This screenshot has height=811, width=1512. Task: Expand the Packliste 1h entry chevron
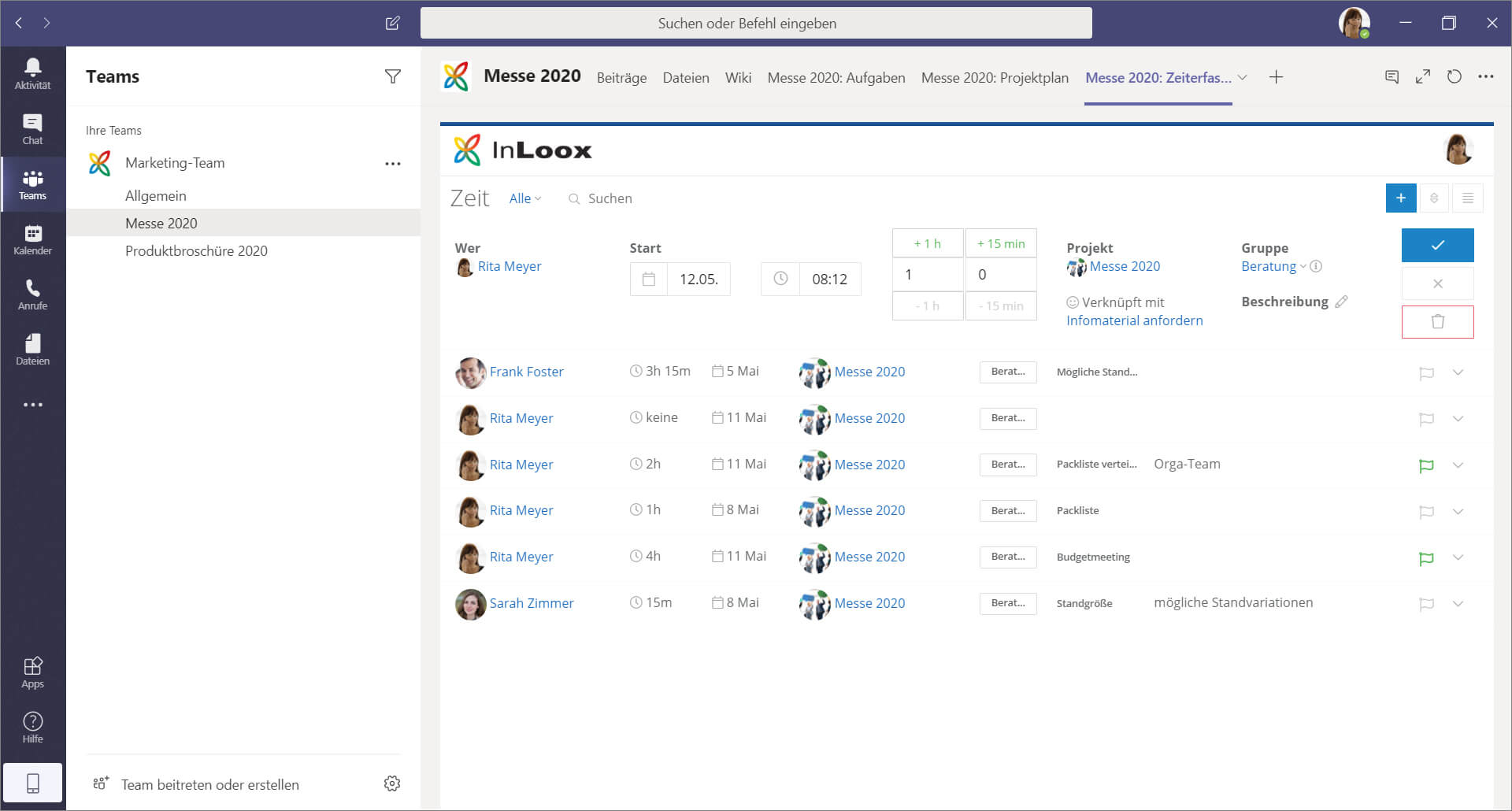pos(1458,512)
